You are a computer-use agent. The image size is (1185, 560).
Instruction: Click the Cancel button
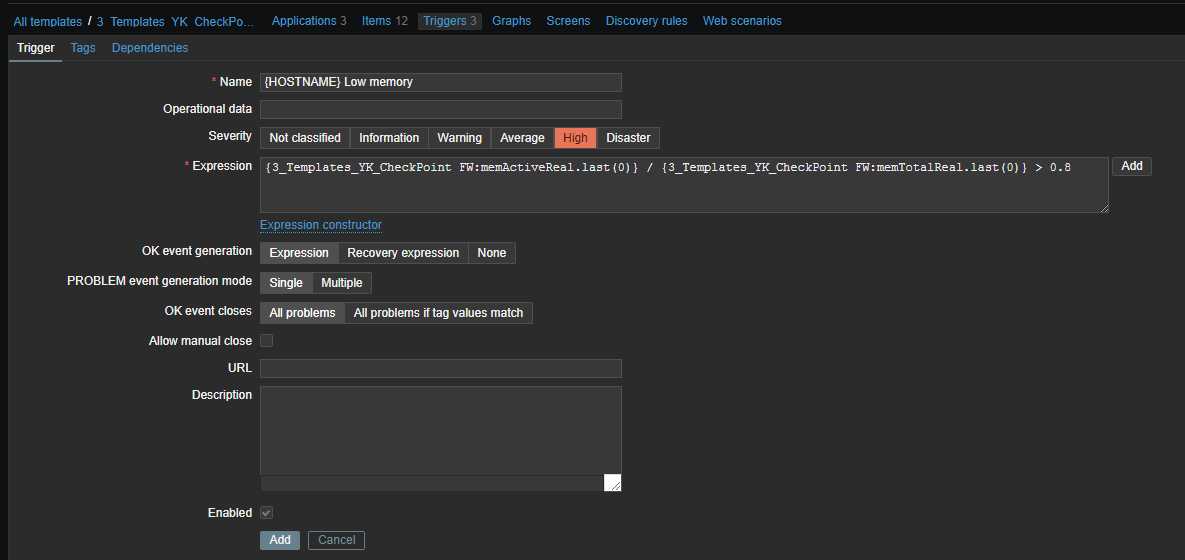pyautogui.click(x=336, y=540)
